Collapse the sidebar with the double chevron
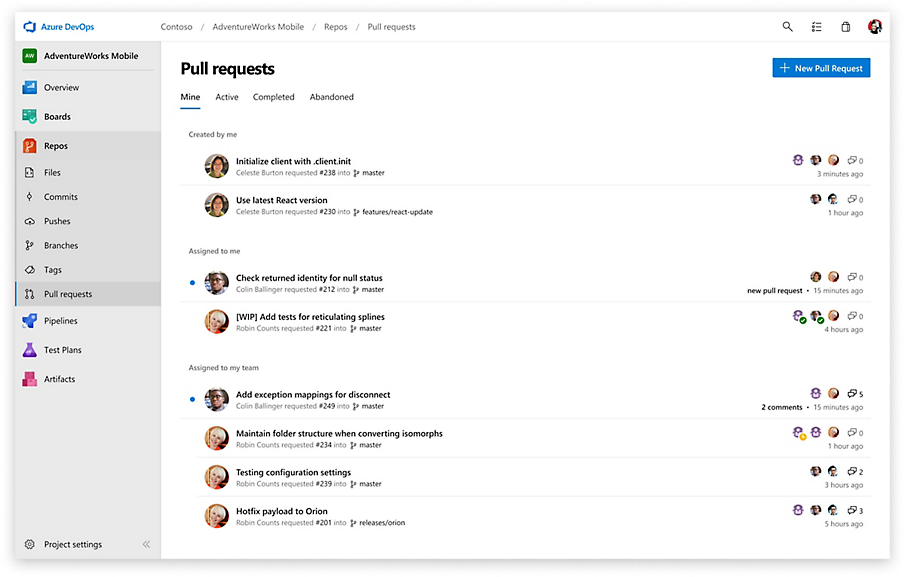This screenshot has width=905, height=577. tap(146, 545)
